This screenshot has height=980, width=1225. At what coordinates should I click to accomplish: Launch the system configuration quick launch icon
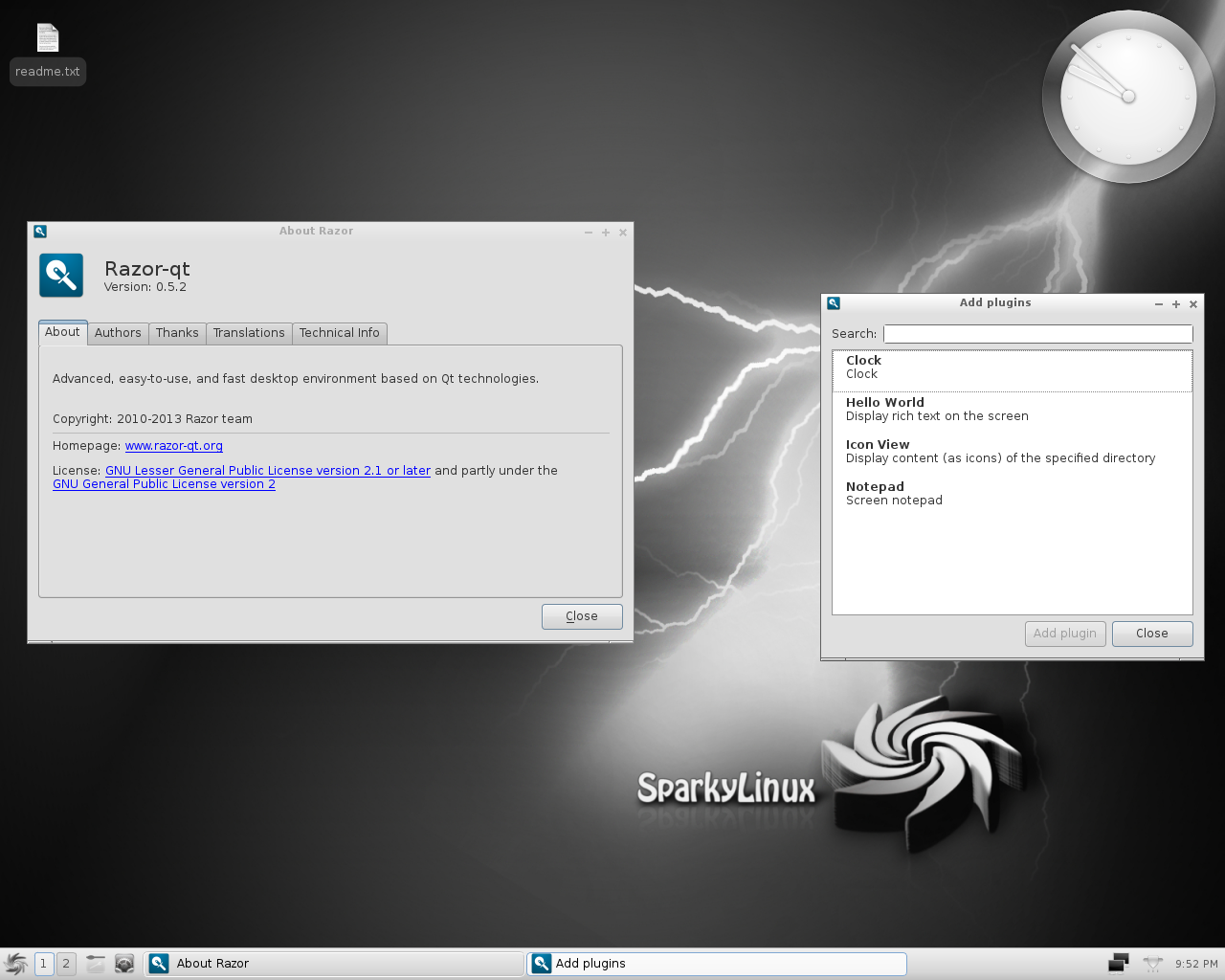pos(124,964)
